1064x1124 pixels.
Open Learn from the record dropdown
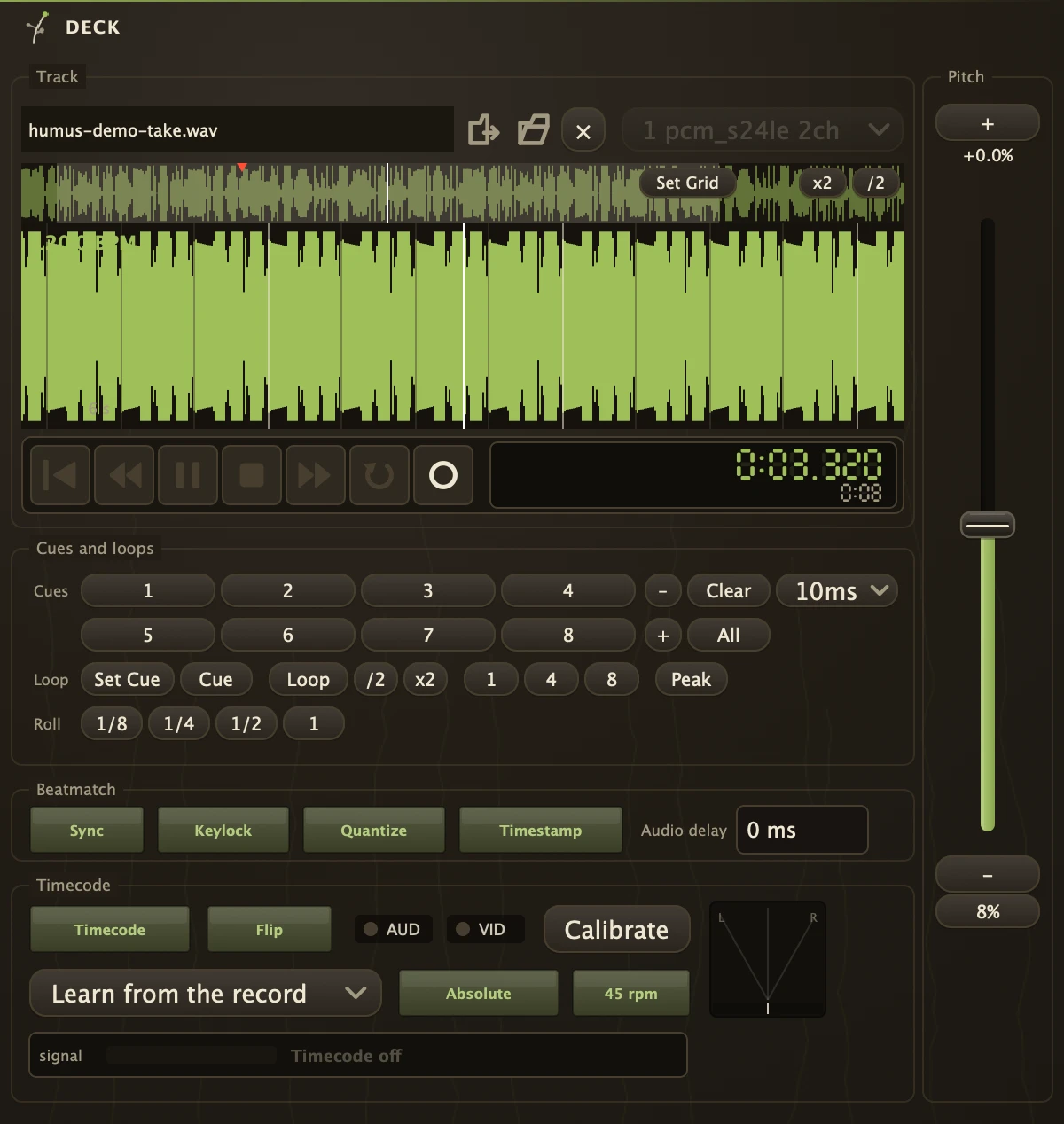coord(206,993)
